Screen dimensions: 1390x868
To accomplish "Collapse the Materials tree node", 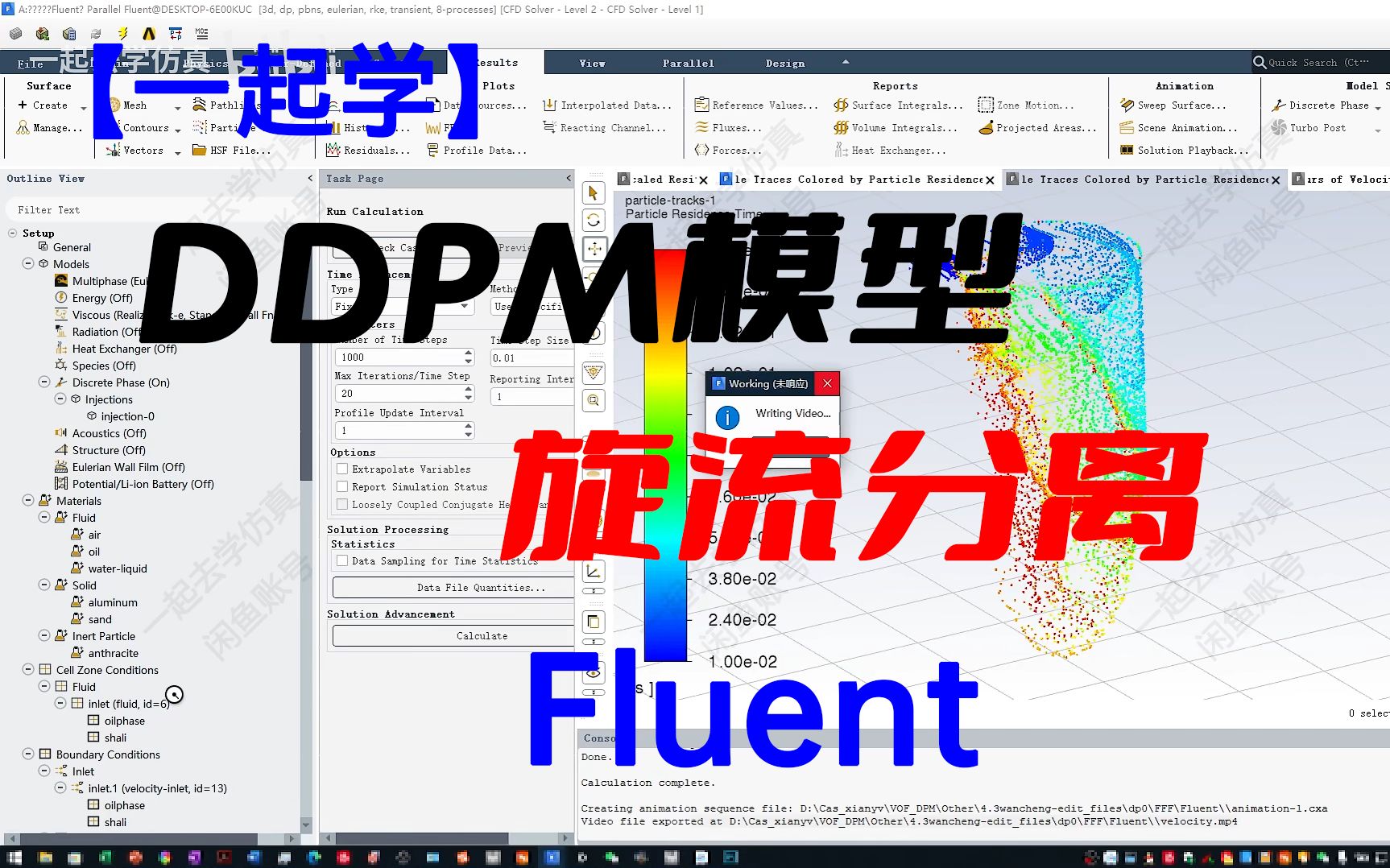I will pyautogui.click(x=28, y=500).
